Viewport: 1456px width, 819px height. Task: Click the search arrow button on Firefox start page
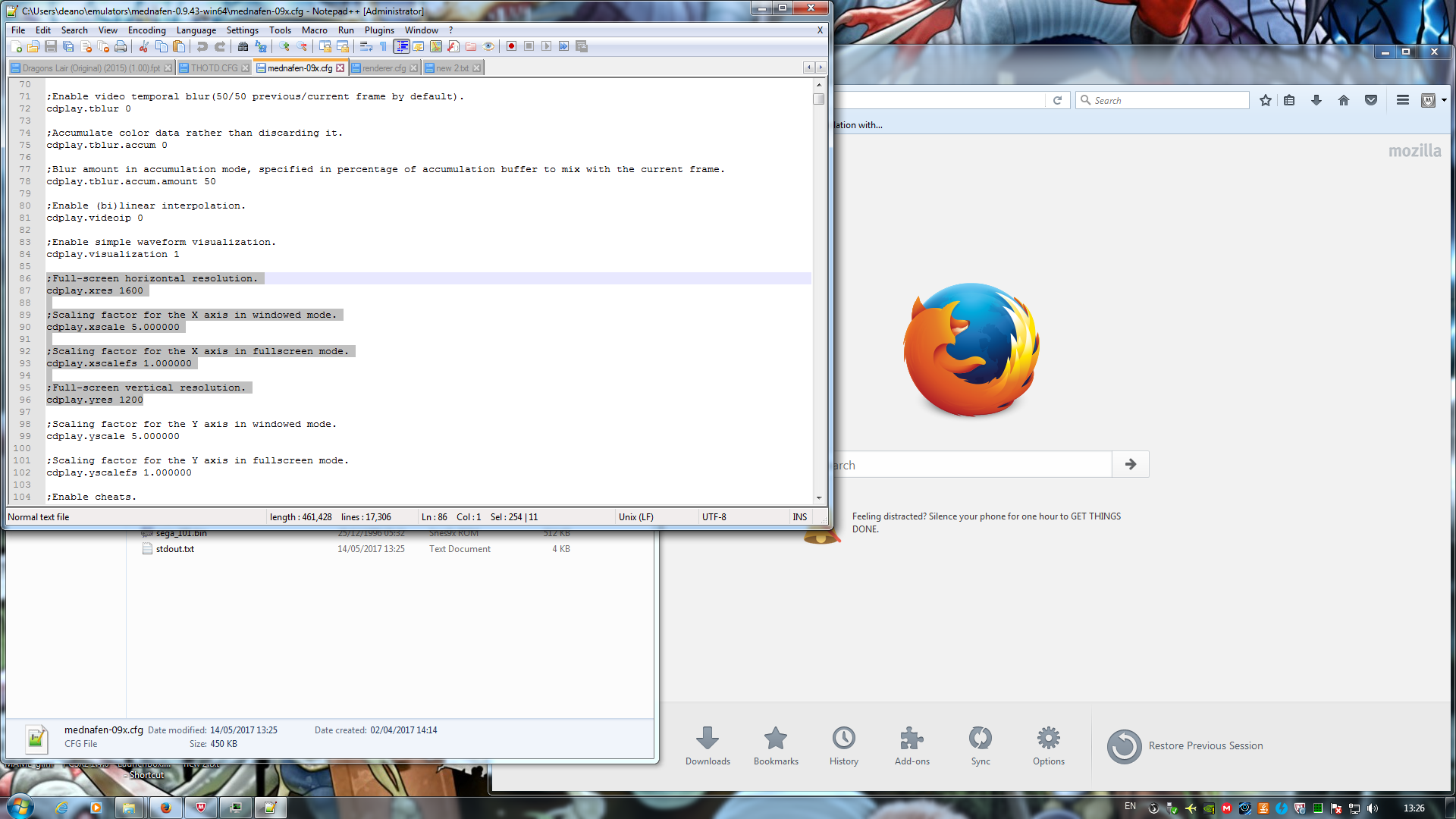(x=1131, y=464)
